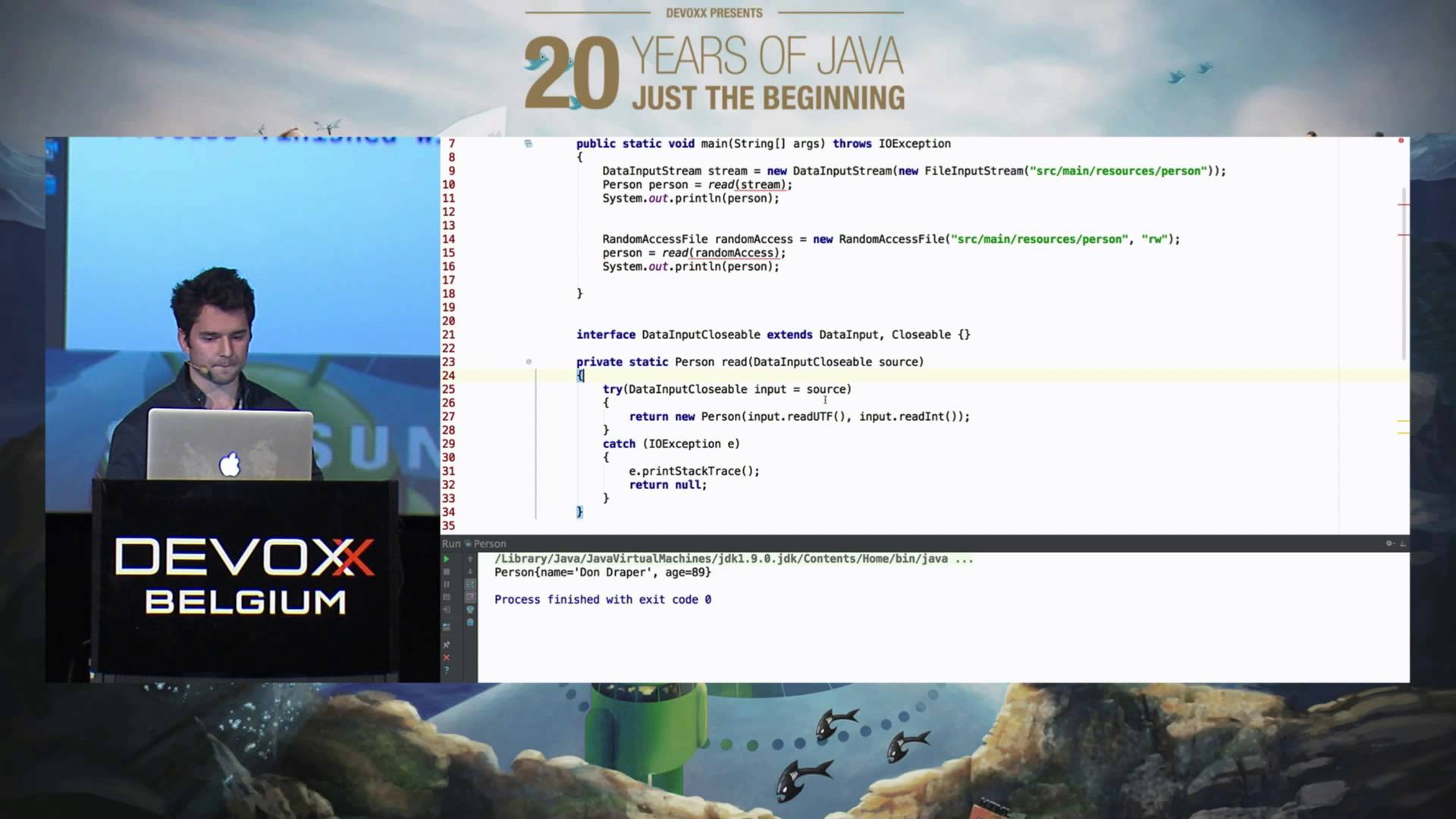The height and width of the screenshot is (819, 1456).
Task: Jump up the stack trace in console
Action: click(470, 558)
